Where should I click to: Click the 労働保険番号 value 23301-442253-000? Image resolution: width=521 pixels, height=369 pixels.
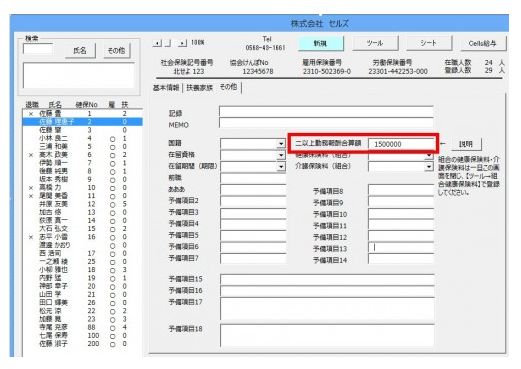(x=398, y=71)
